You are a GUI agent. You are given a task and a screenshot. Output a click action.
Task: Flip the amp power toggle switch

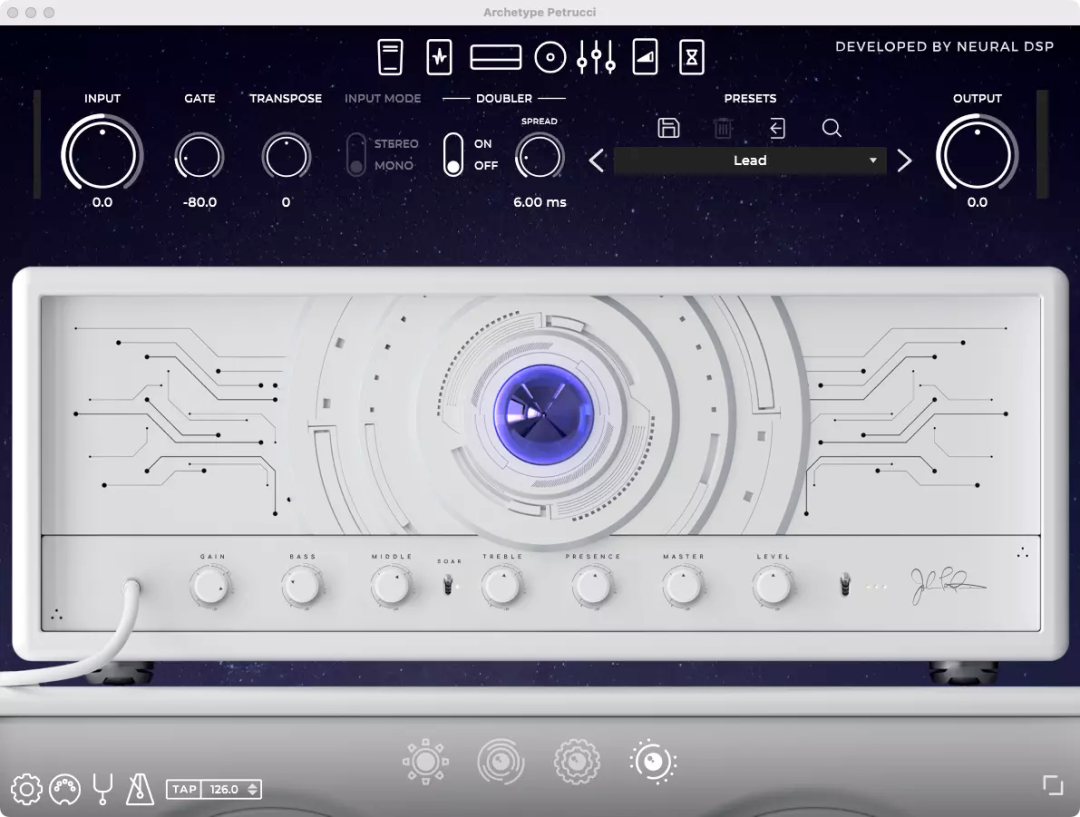845,584
